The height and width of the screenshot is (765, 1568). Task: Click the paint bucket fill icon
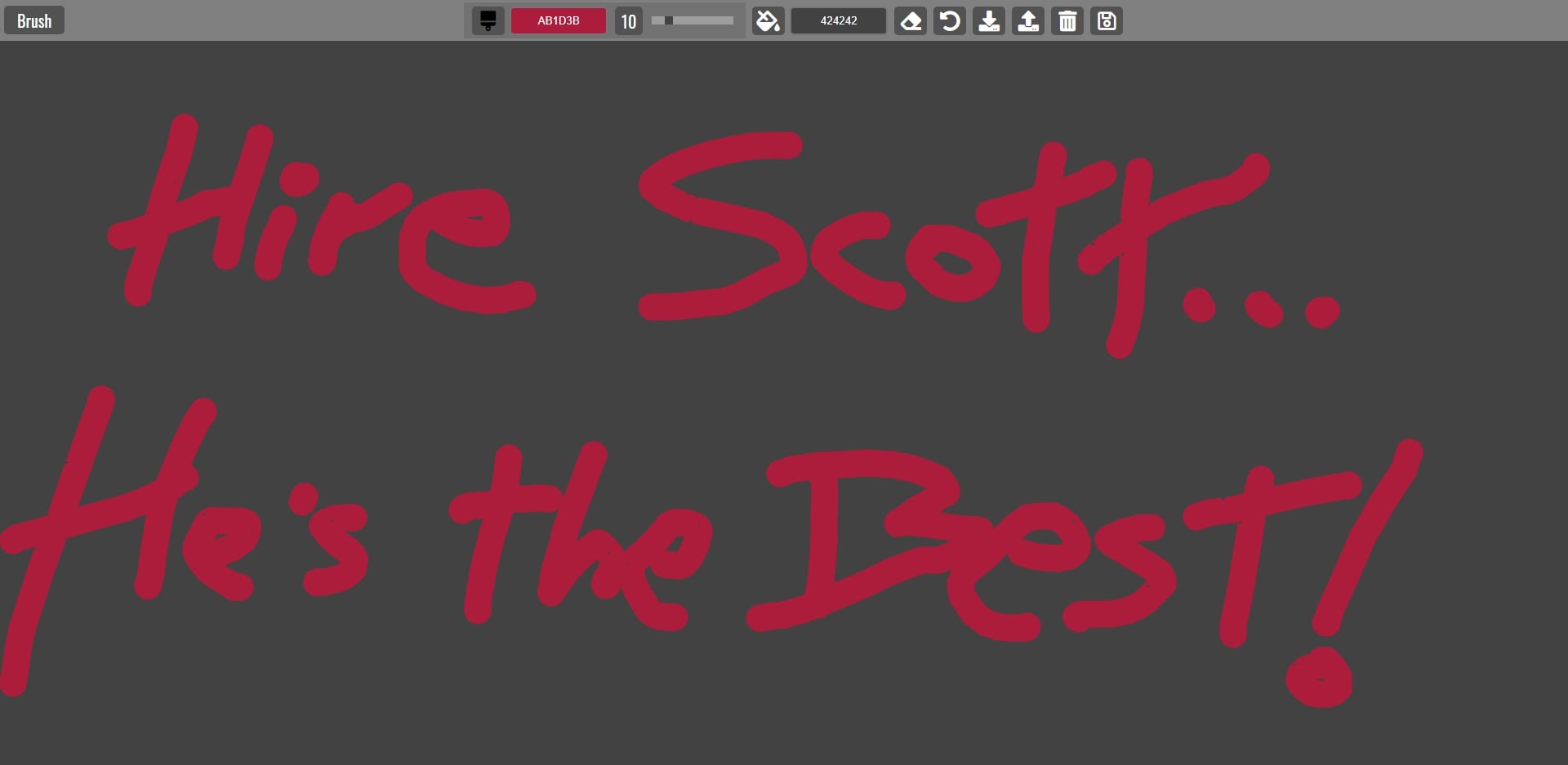(x=768, y=20)
